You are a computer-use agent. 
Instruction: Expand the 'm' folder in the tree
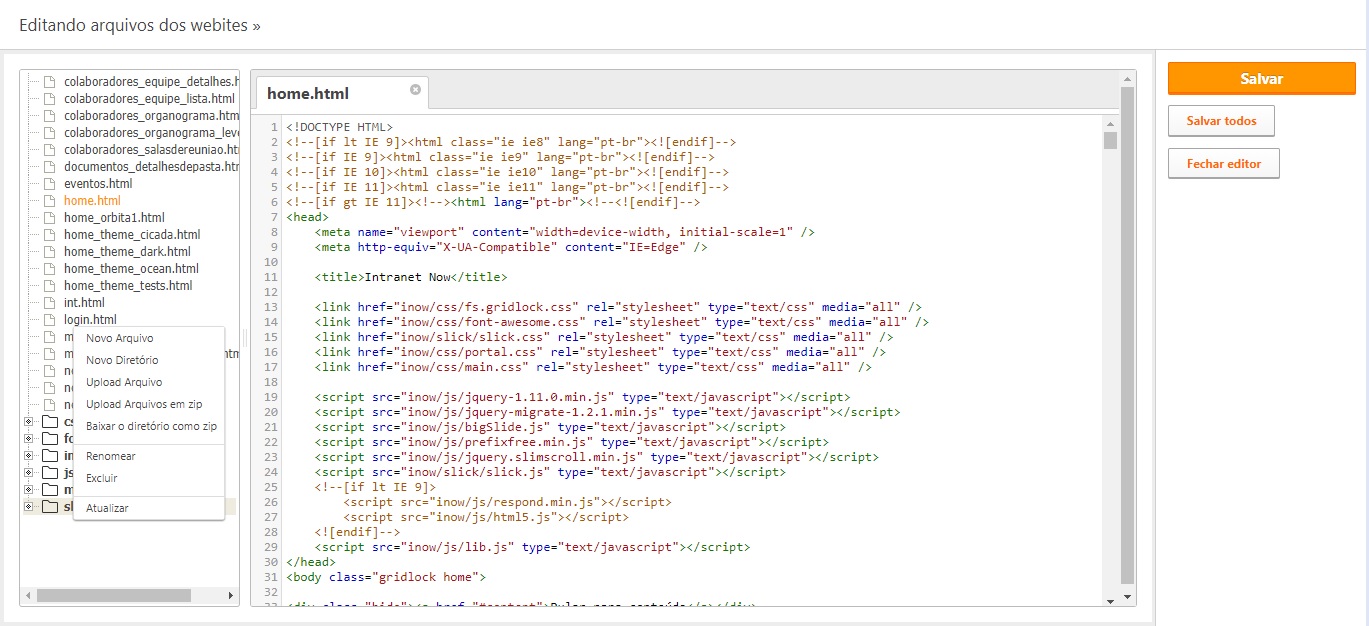(x=29, y=490)
